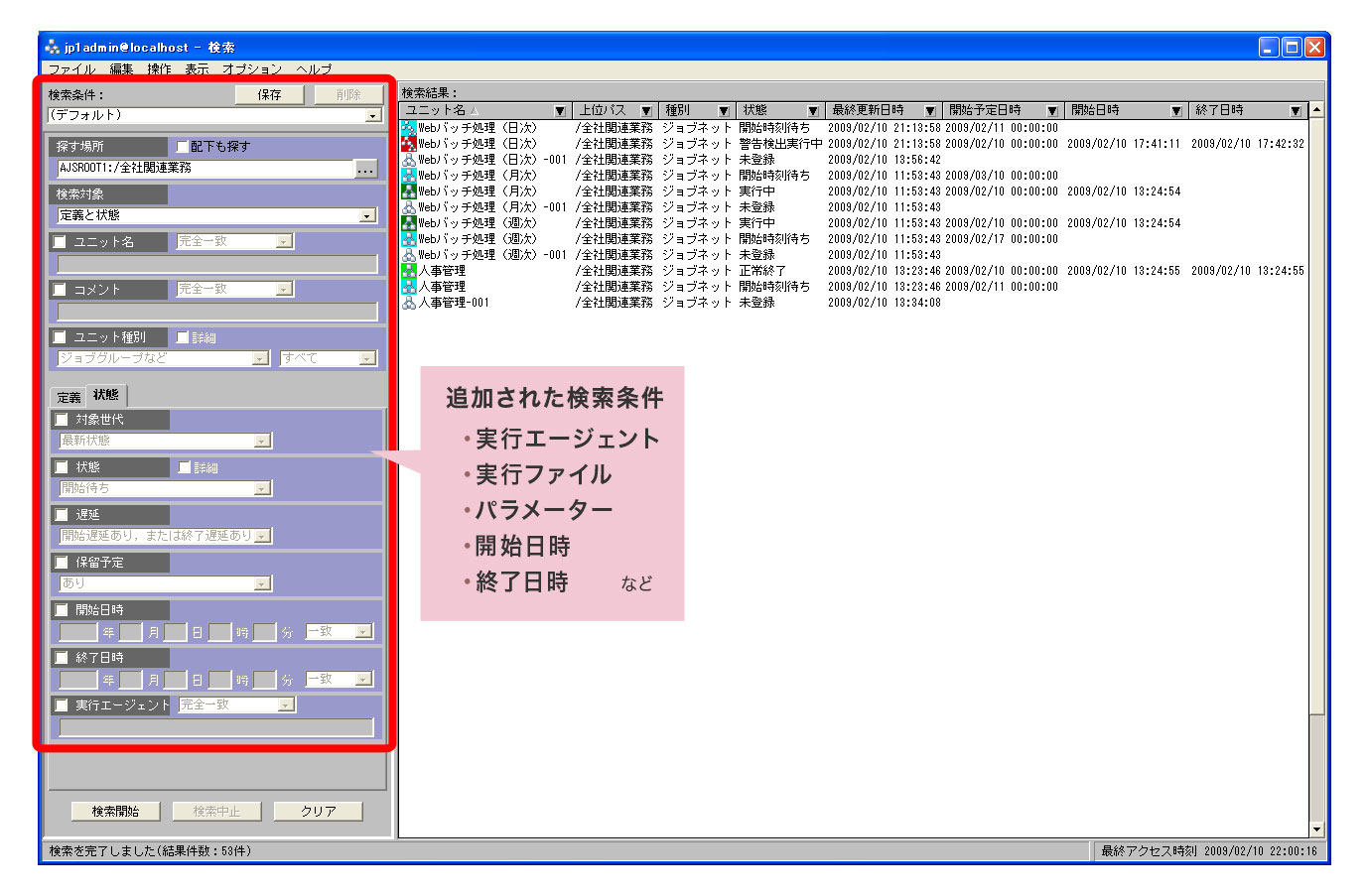Click the 人事管理-001 unit name
The height and width of the screenshot is (896, 1368).
tap(454, 303)
